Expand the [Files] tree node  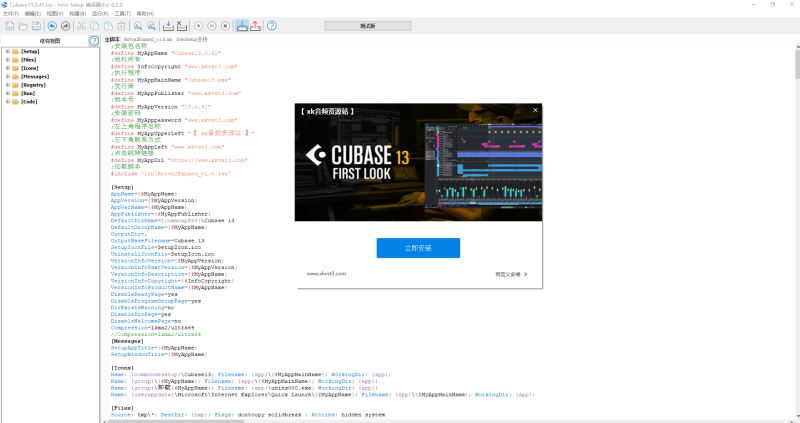(x=8, y=60)
